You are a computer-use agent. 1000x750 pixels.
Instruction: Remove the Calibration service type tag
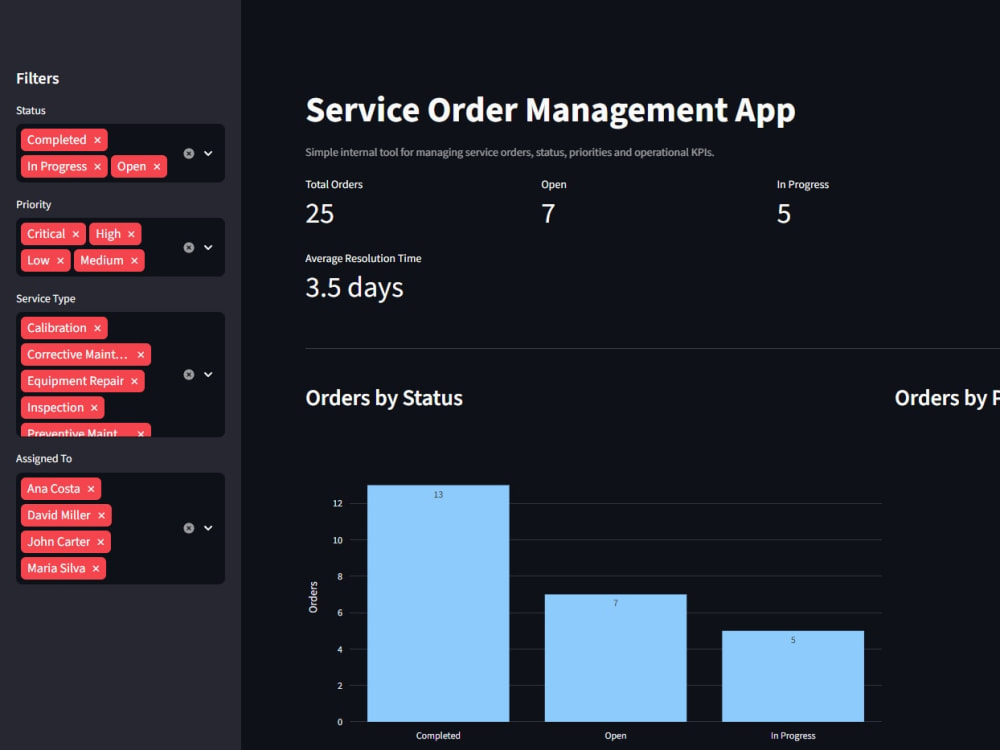pos(97,328)
